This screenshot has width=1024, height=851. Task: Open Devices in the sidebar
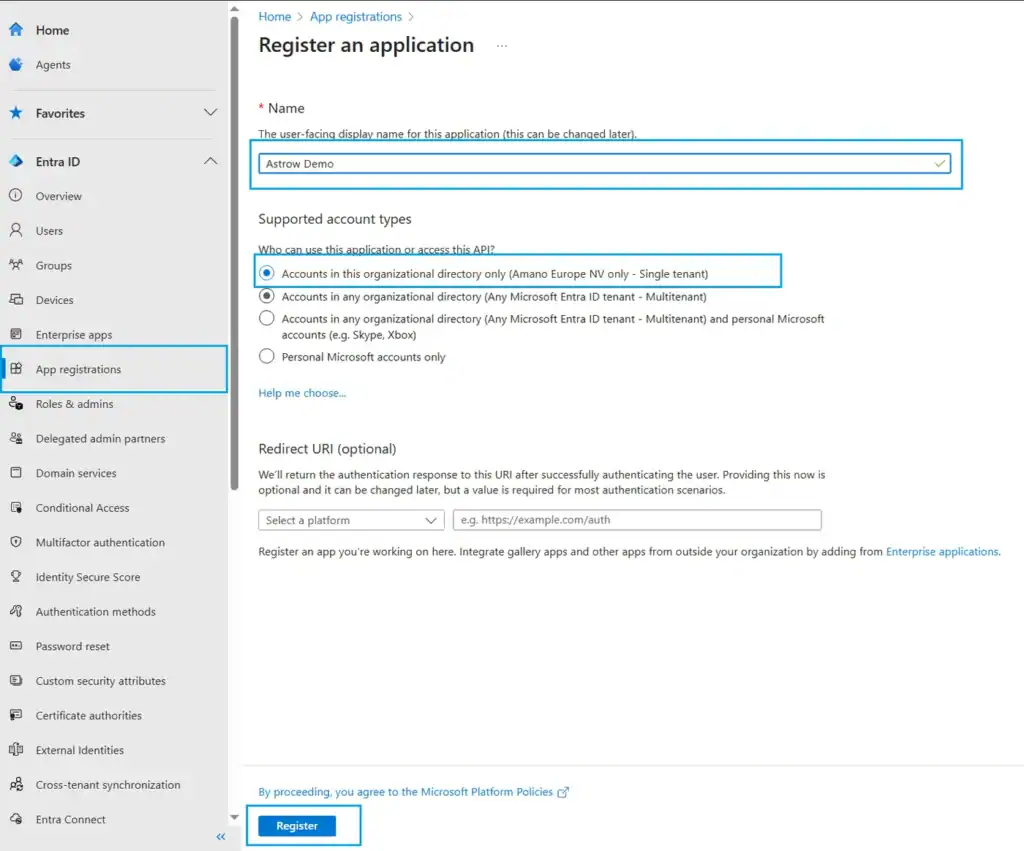tap(54, 300)
